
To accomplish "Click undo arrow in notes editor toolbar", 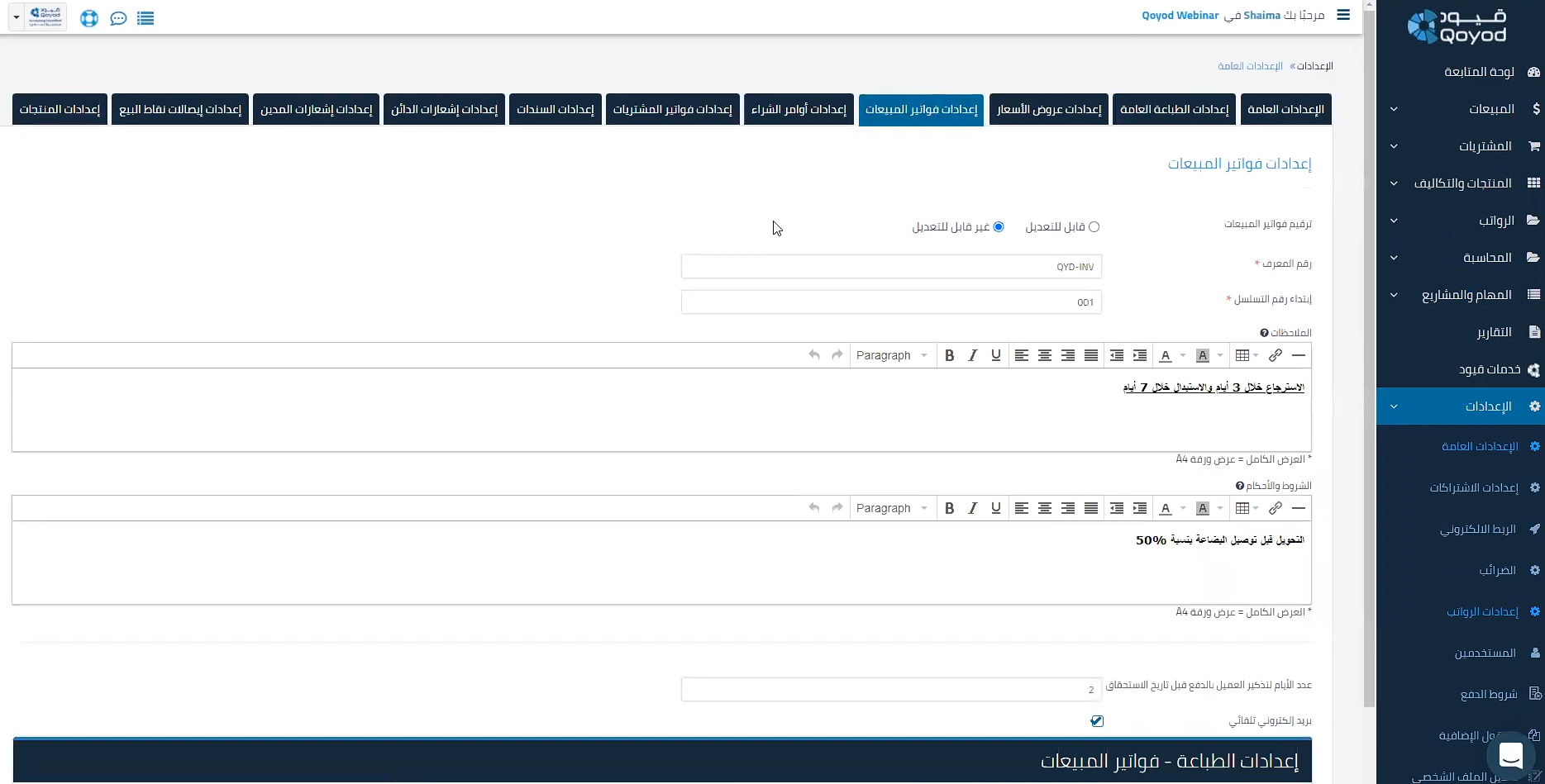I will point(814,355).
